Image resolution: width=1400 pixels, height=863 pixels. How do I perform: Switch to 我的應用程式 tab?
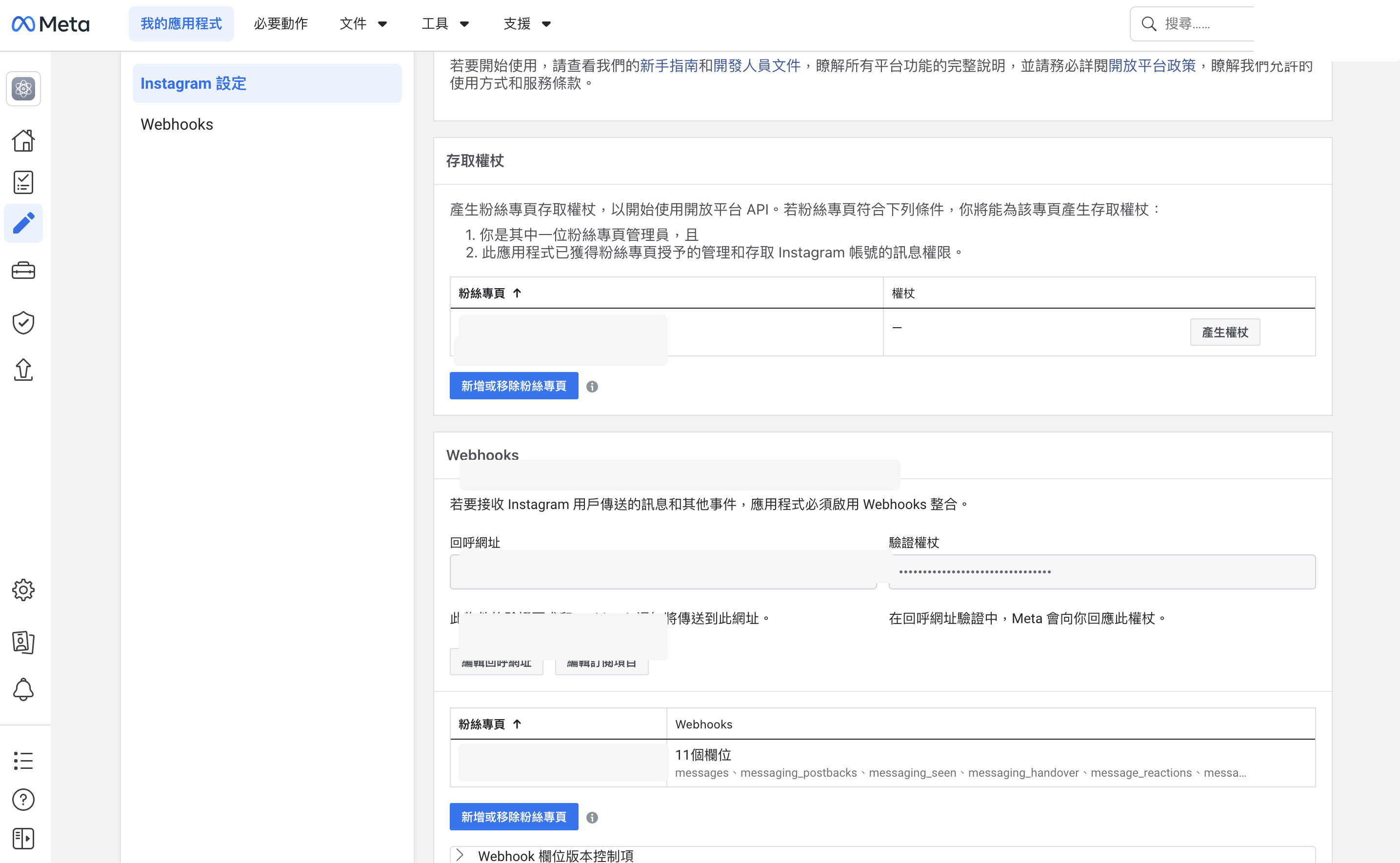click(181, 24)
